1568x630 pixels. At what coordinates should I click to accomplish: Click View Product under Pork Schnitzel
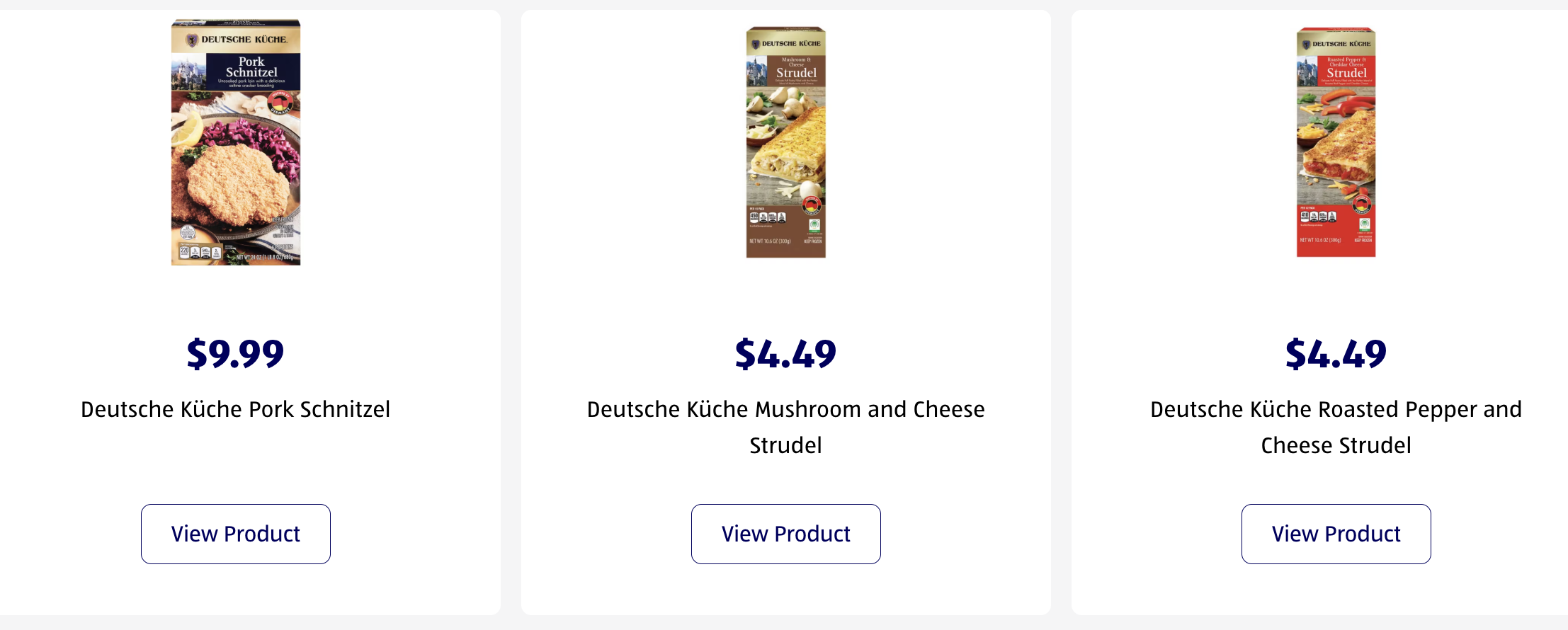[x=236, y=534]
